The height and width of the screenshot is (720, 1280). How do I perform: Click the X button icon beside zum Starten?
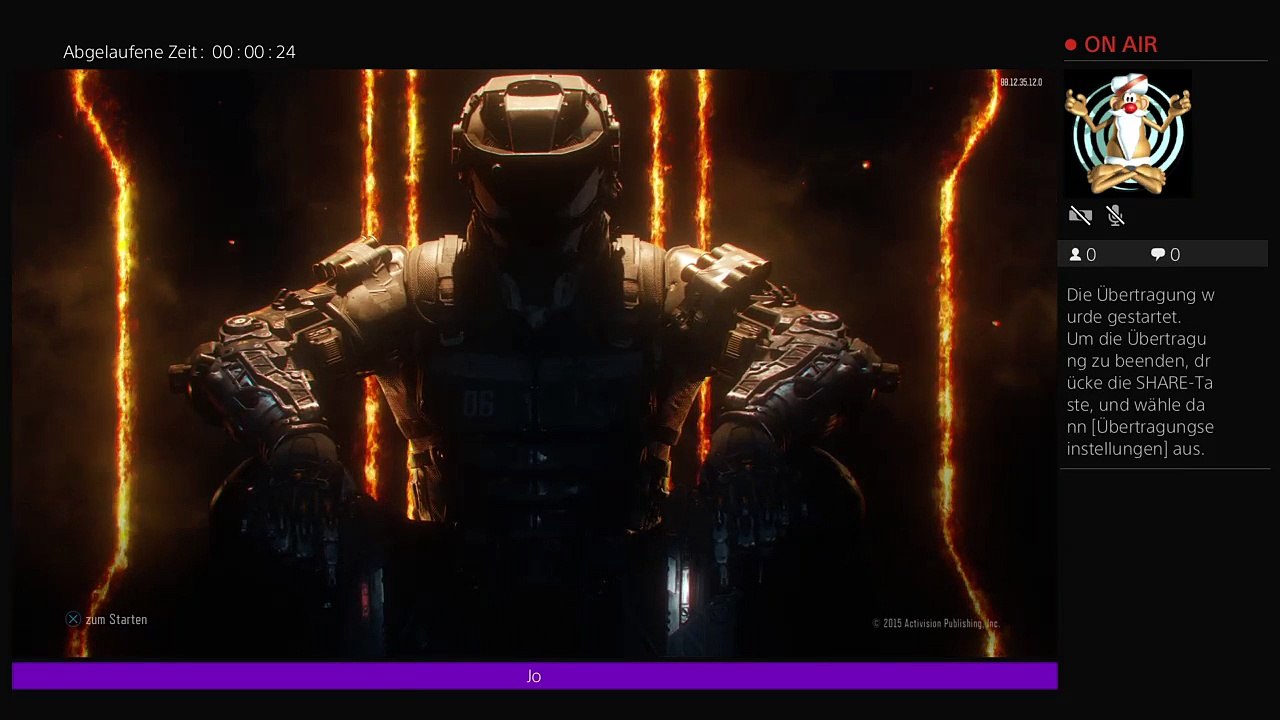pos(73,619)
